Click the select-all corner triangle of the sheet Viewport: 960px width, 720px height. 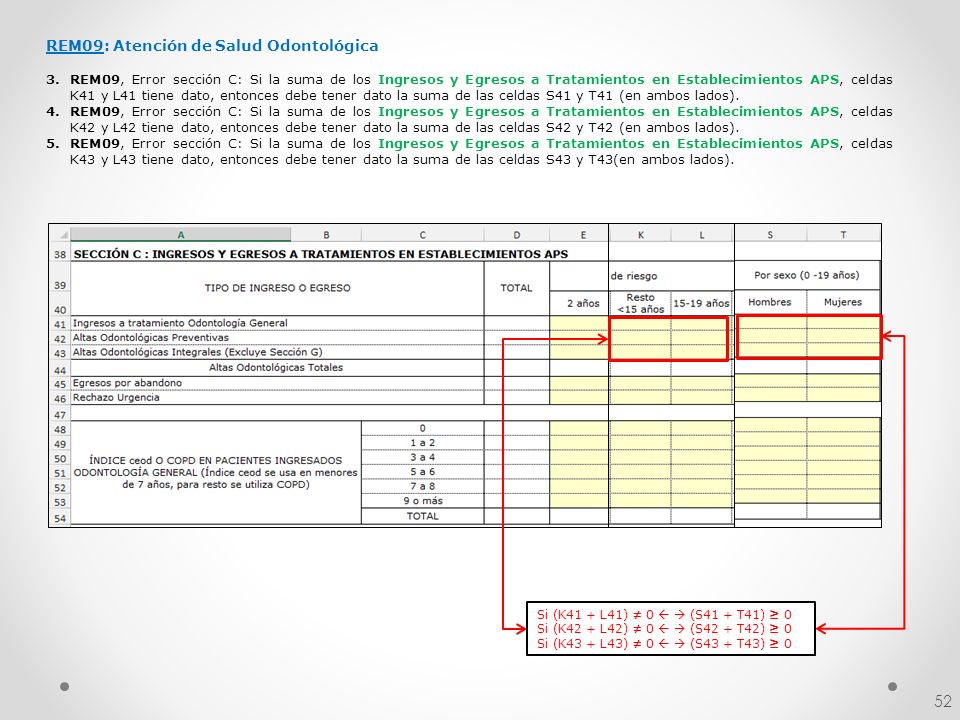tap(61, 234)
